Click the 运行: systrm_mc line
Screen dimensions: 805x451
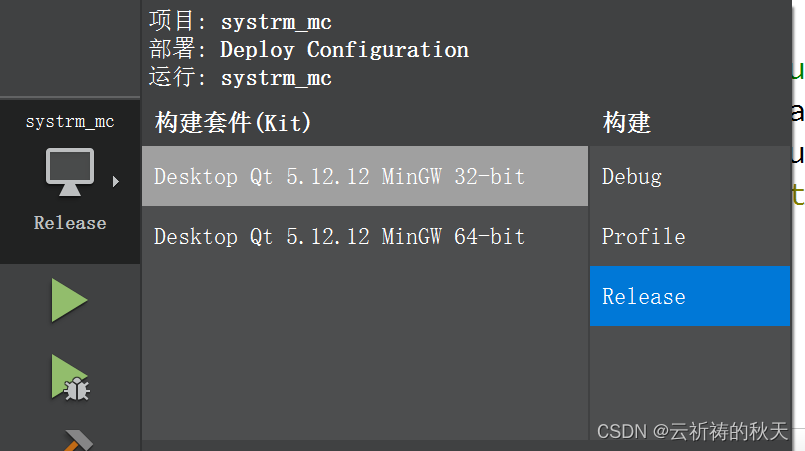click(x=240, y=78)
